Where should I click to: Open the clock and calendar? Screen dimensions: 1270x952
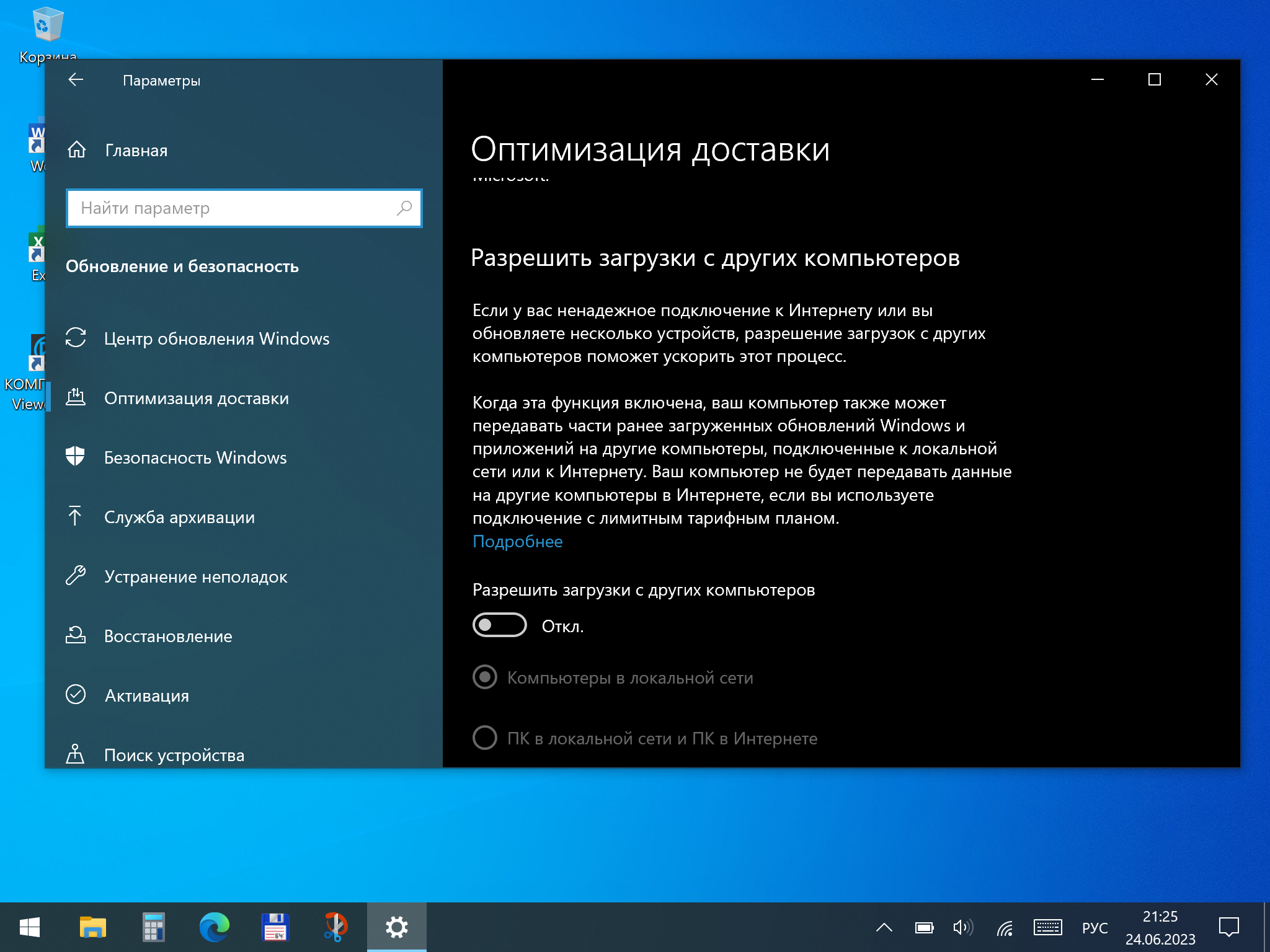pyautogui.click(x=1160, y=927)
